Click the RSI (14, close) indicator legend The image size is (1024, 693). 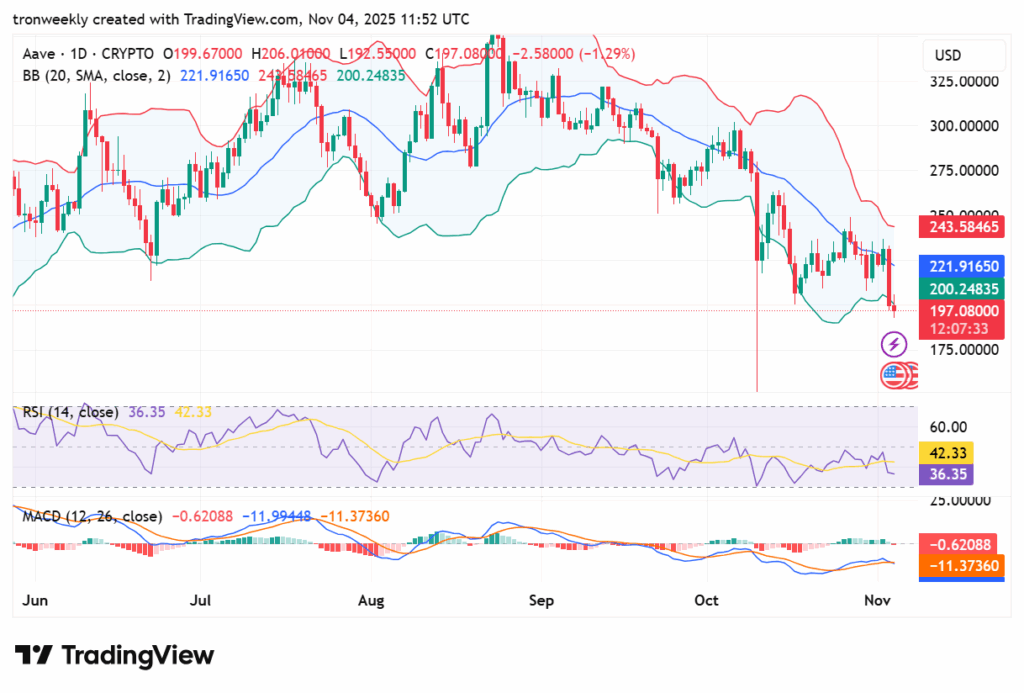[71, 412]
